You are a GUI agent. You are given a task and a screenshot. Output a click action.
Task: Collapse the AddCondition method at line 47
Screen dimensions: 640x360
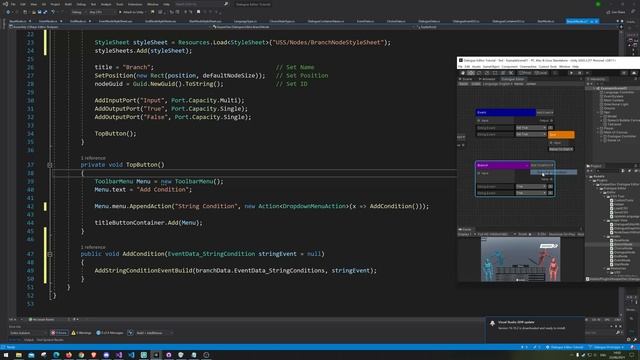(50, 254)
